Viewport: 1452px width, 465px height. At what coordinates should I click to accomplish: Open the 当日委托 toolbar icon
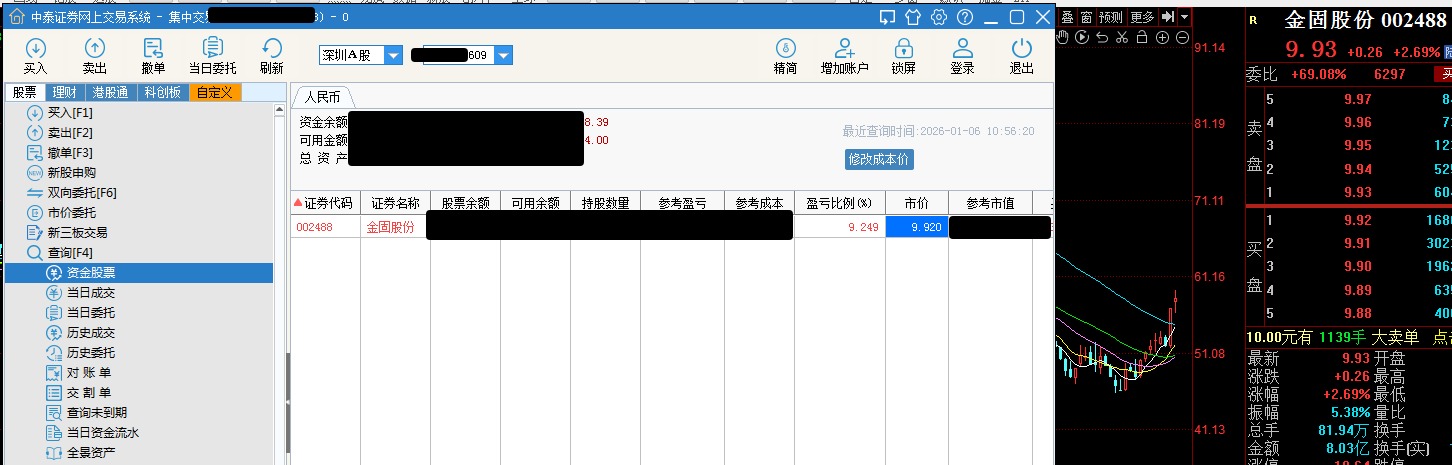[x=212, y=56]
